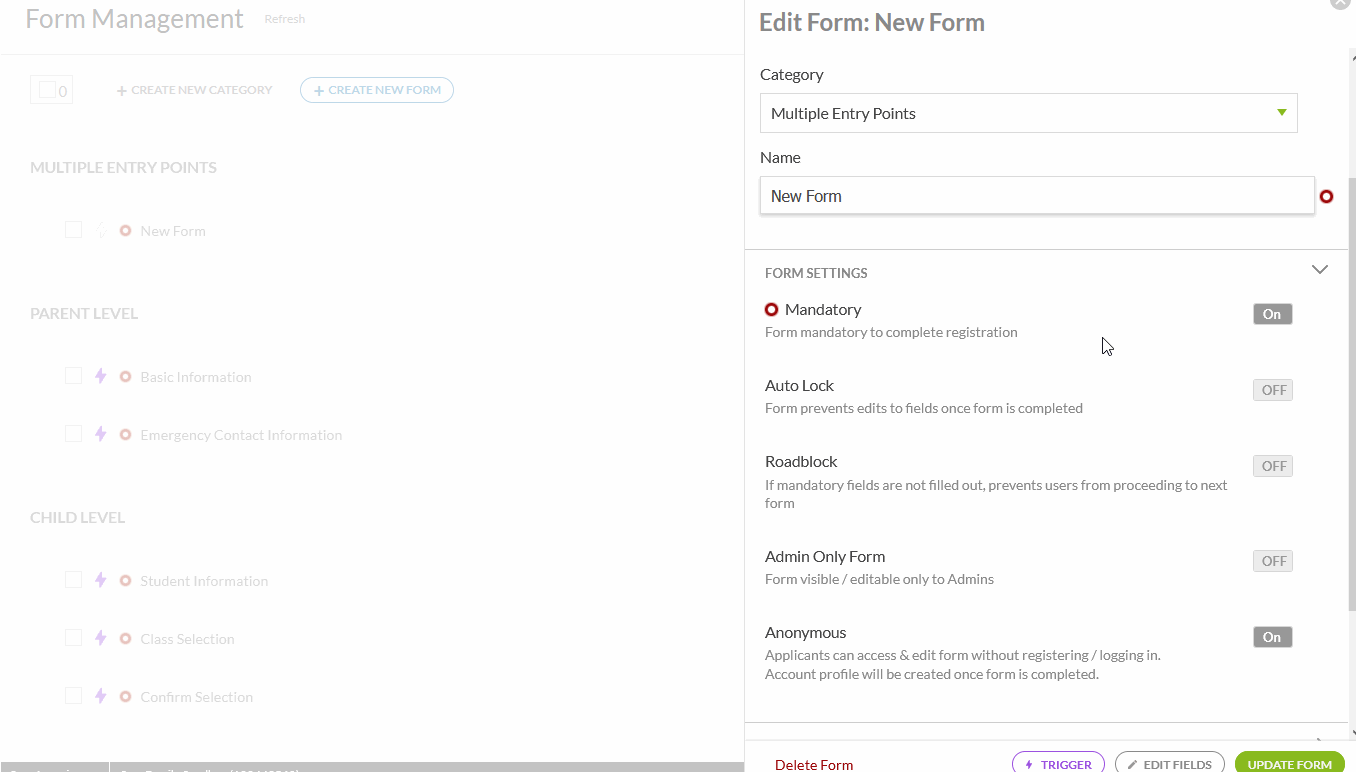Click the lightning trigger icon beside Basic Information
The image size is (1356, 772).
click(100, 377)
